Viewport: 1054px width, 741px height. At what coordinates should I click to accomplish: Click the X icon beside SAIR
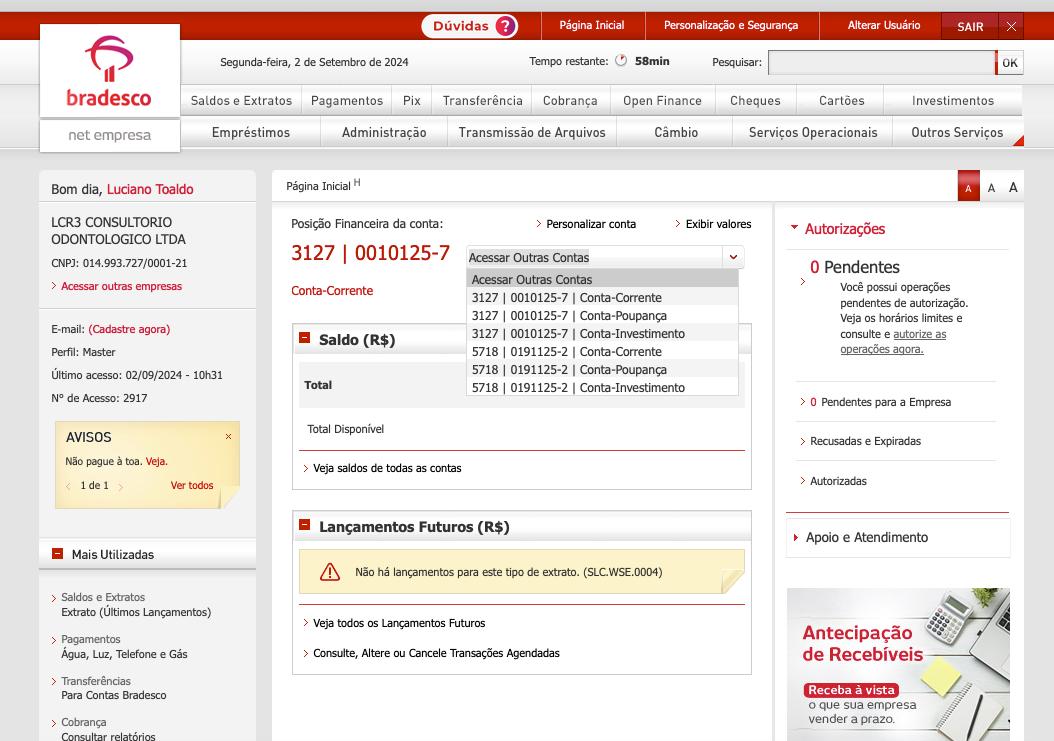point(1011,27)
